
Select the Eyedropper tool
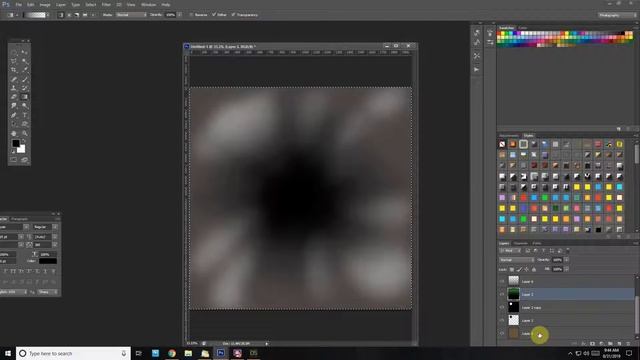(24, 70)
